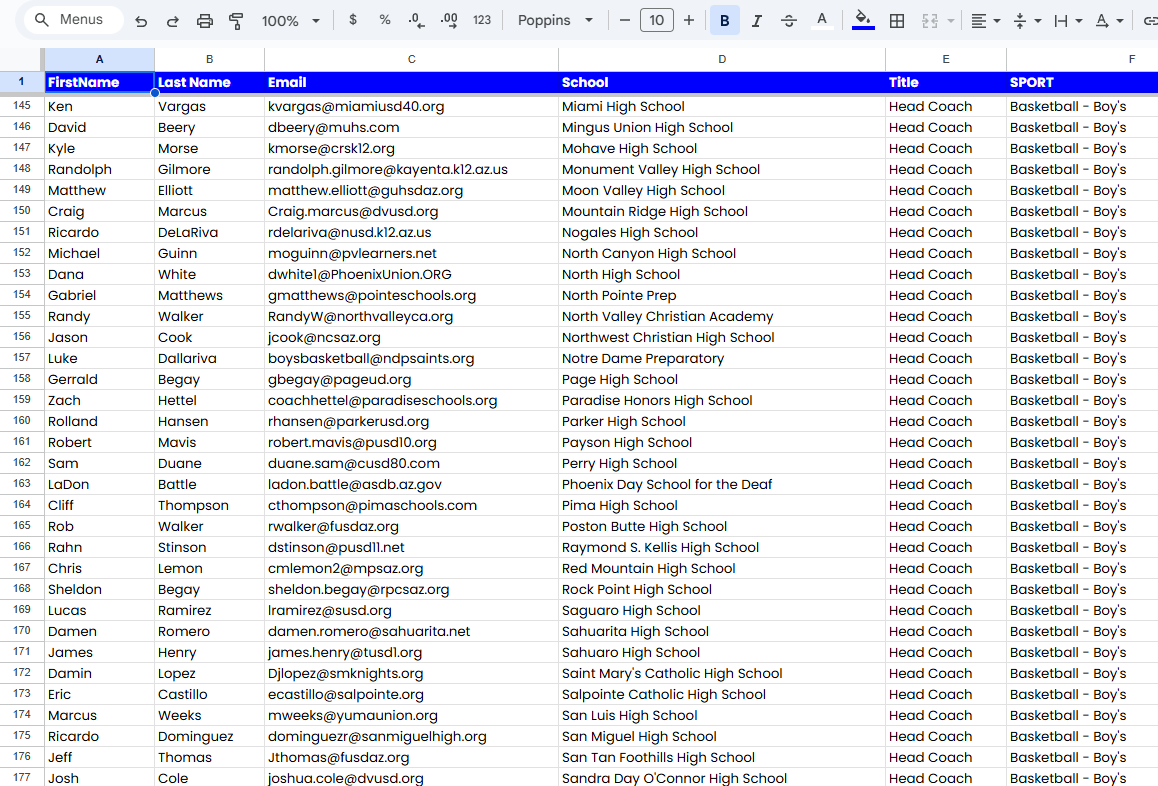
Task: Select row 165 header
Action: [21, 526]
